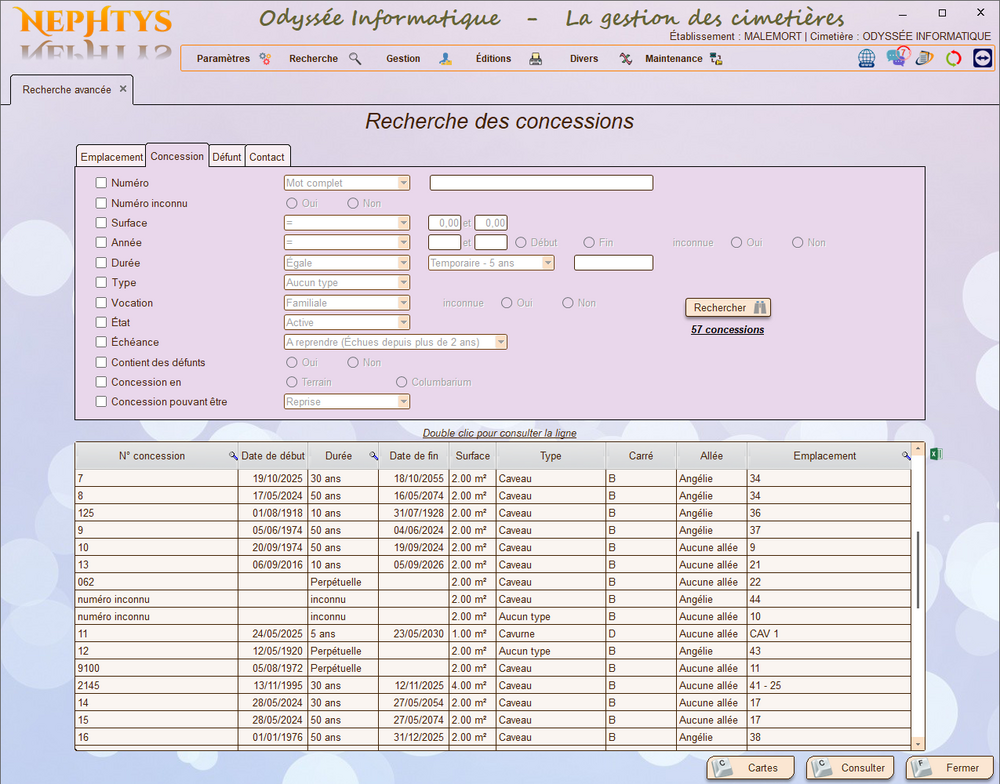Open the chat messages icon with notification badge
Screen dimensions: 1000x784
coord(896,58)
